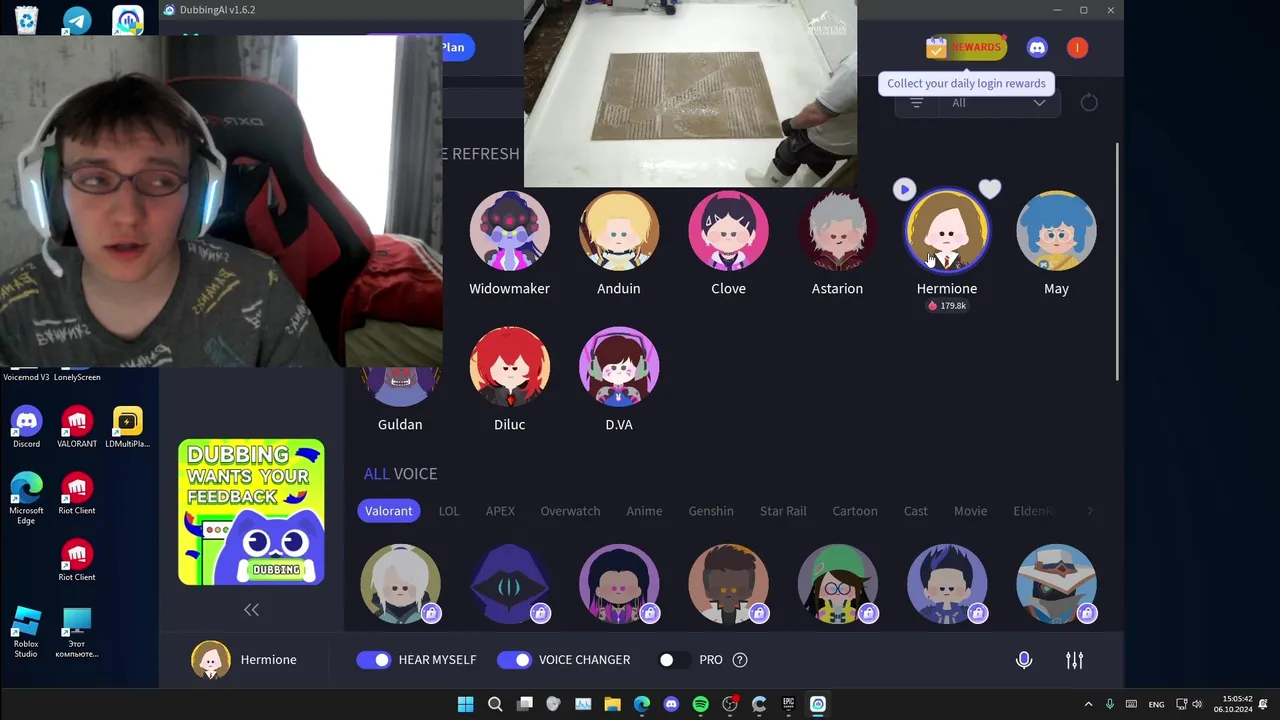Play the Hermione voice preview
This screenshot has height=720, width=1280.
[x=904, y=189]
